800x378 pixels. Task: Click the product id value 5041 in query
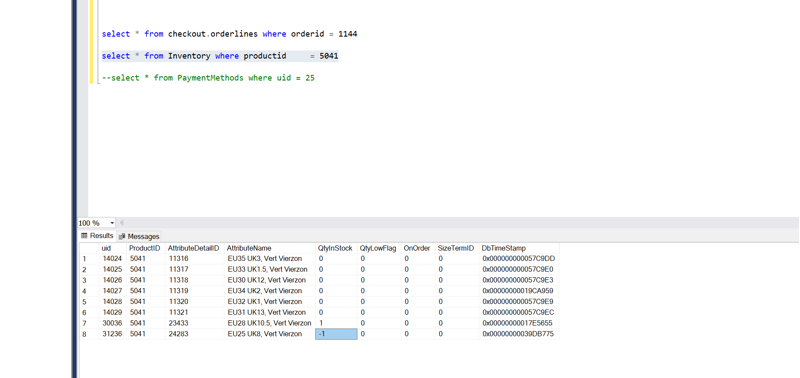click(x=329, y=56)
